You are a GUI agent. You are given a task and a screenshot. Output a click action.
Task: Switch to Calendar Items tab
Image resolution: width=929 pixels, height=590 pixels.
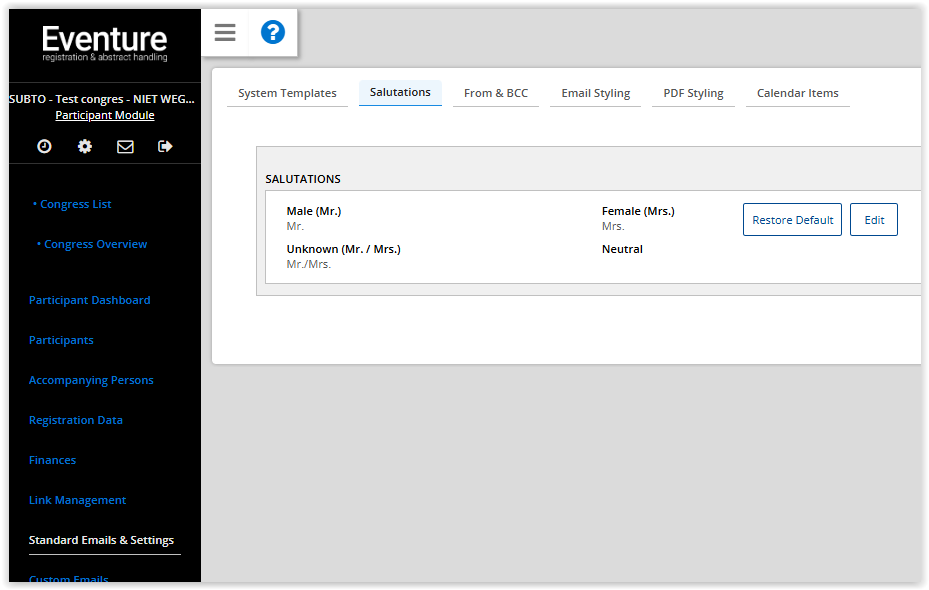(797, 93)
